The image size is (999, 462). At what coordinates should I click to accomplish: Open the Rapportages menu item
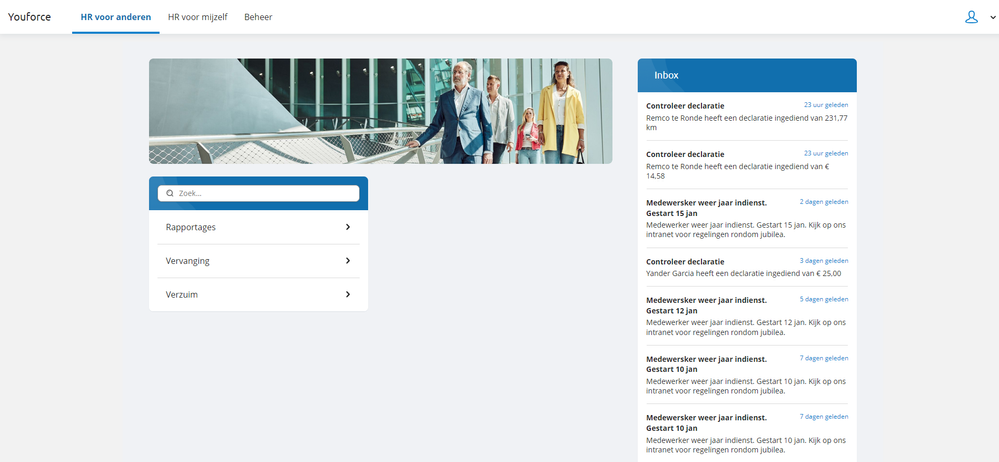tap(259, 227)
